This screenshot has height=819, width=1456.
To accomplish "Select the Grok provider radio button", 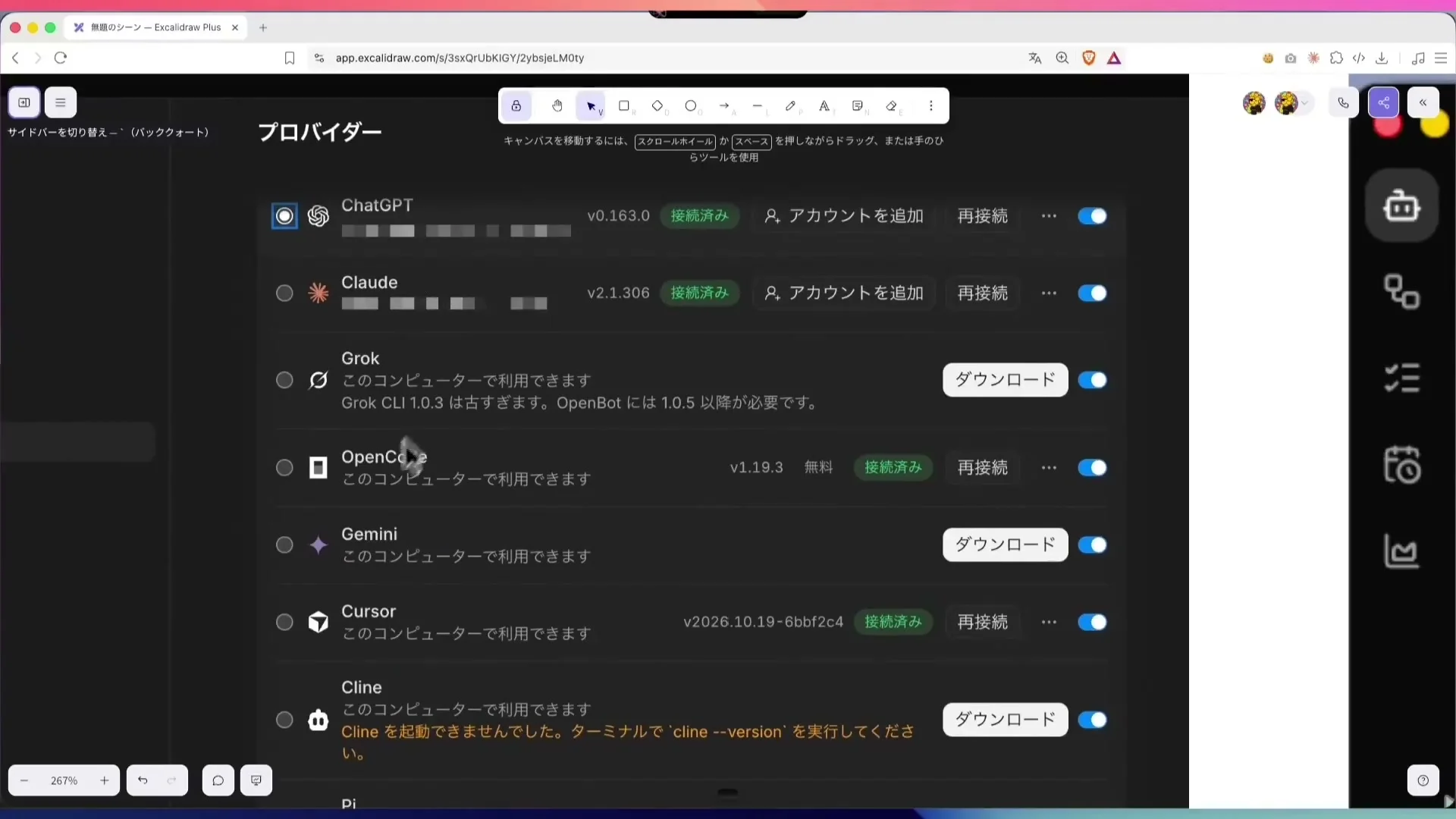I will tap(284, 380).
